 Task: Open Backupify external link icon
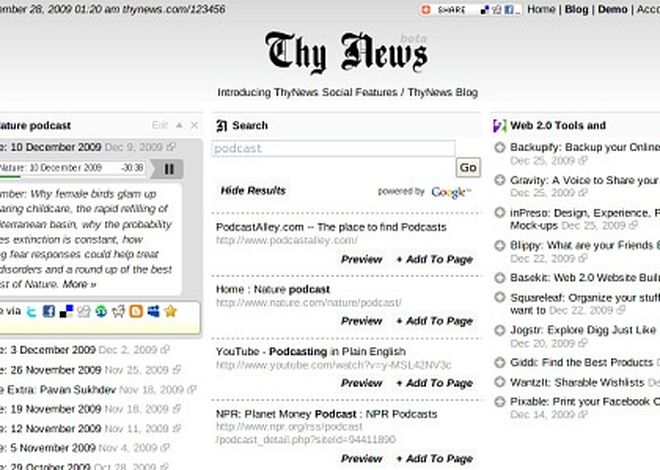[x=583, y=161]
